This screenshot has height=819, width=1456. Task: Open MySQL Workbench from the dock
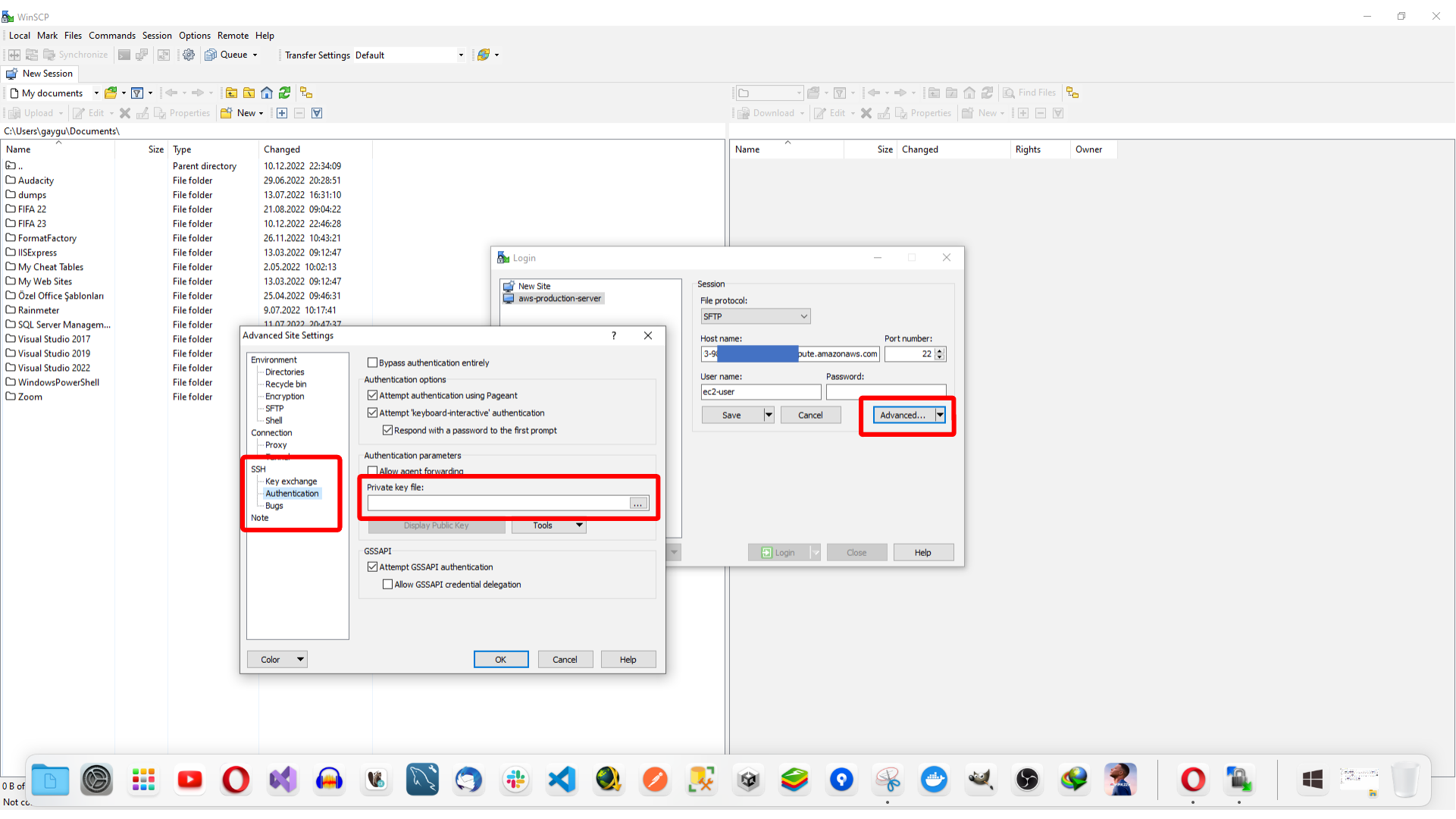click(x=422, y=780)
